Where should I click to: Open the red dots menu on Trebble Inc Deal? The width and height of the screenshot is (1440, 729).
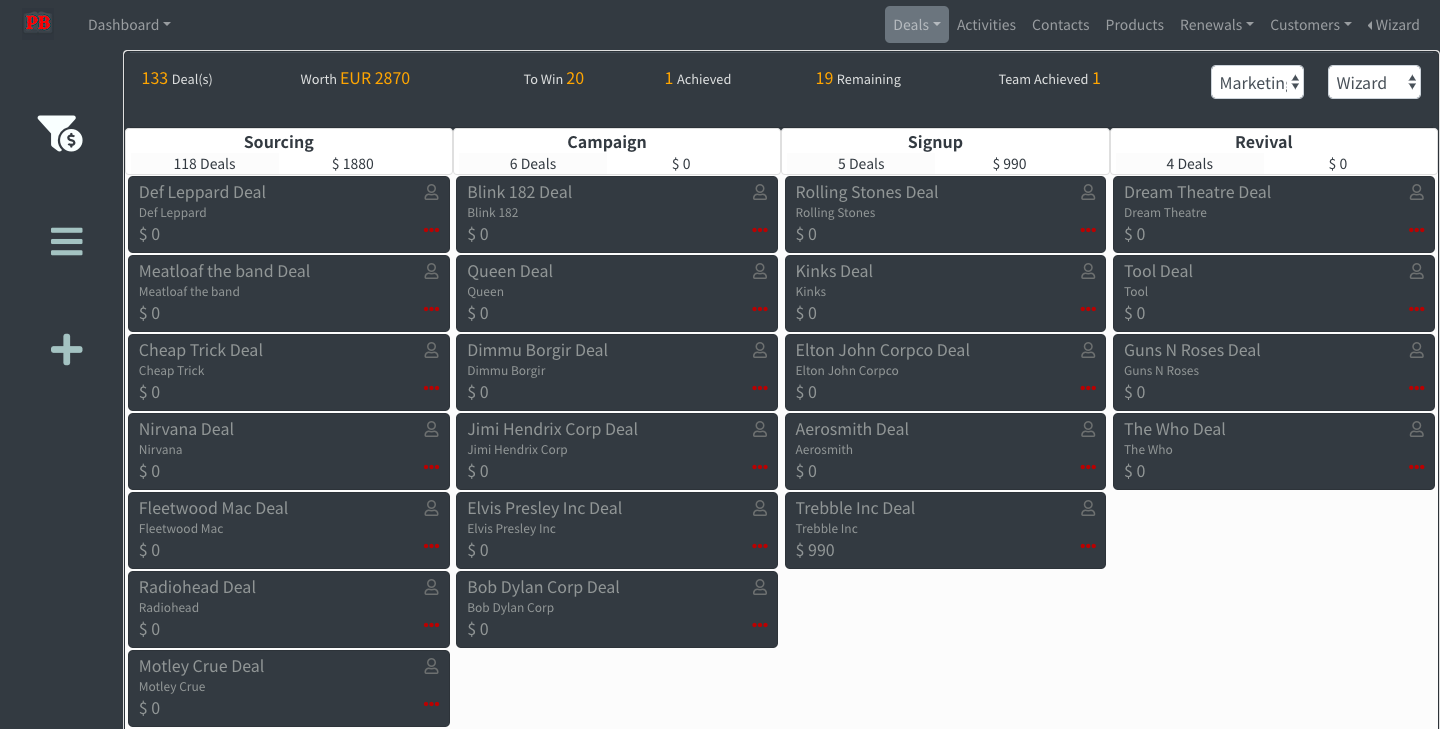[x=1088, y=546]
